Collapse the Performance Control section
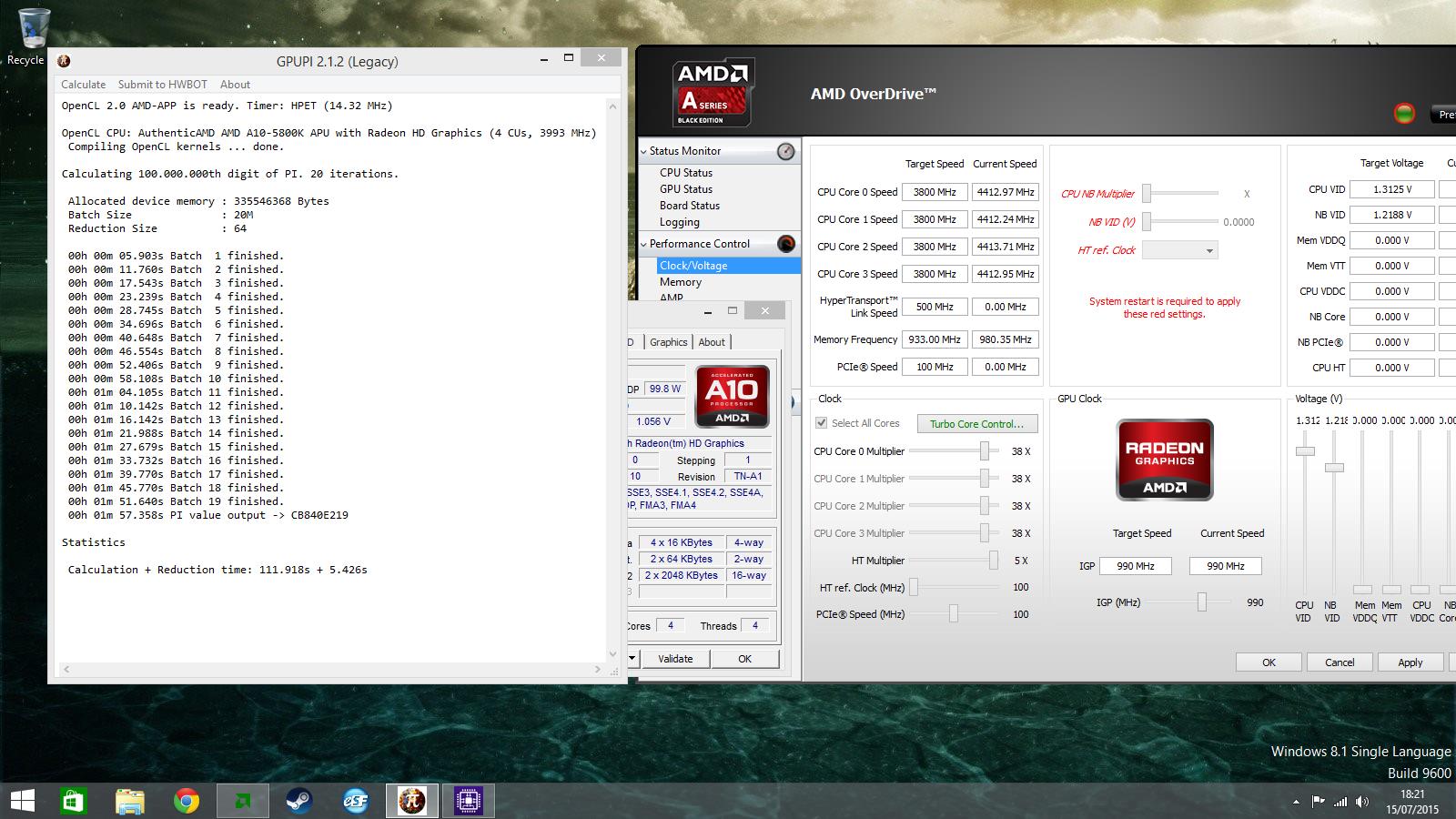Viewport: 1456px width, 819px height. coord(643,244)
